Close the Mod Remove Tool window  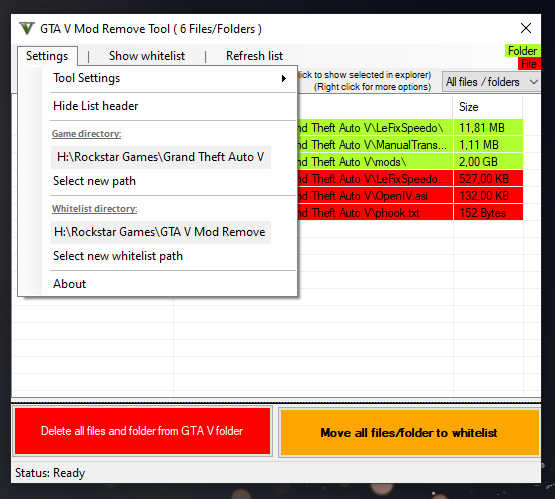click(526, 28)
